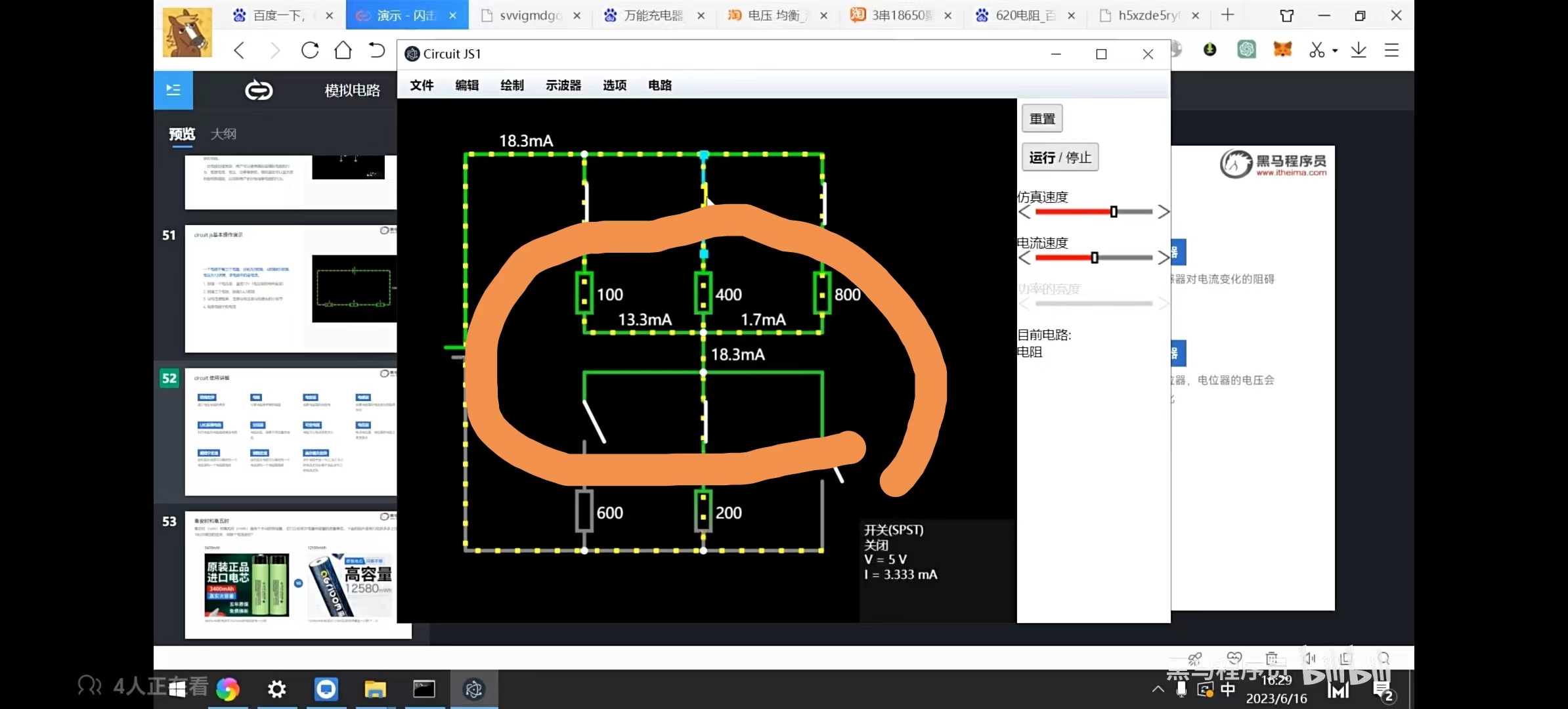Click the 重置 button
Image resolution: width=1568 pixels, height=709 pixels.
click(1042, 119)
